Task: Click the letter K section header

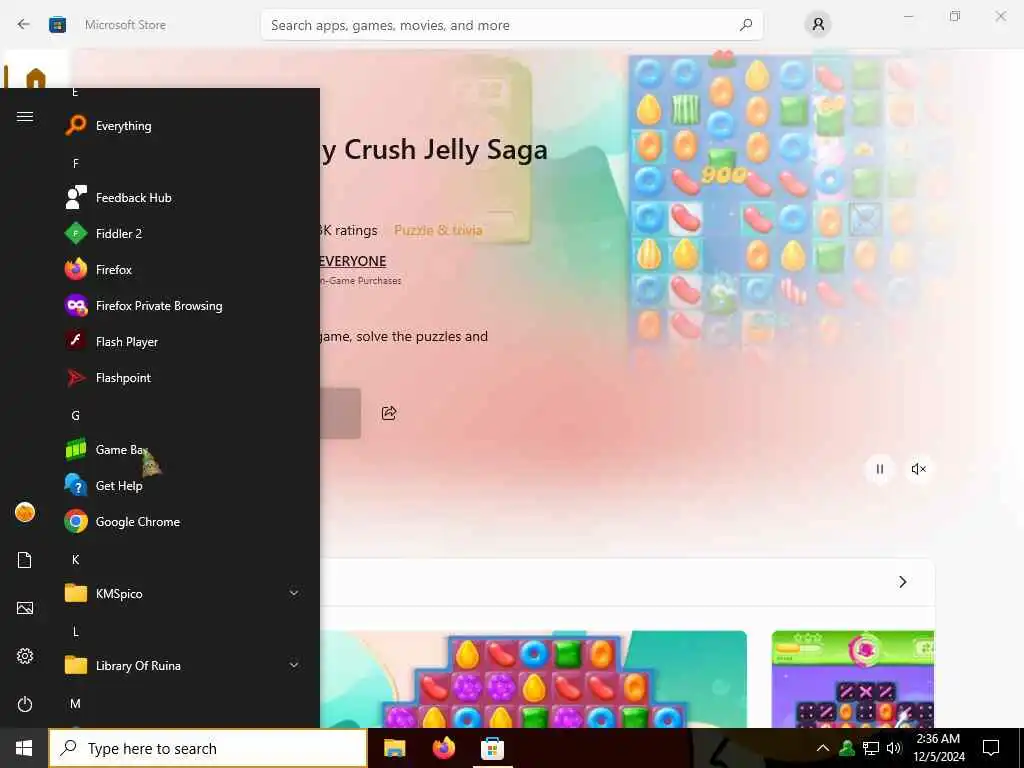Action: tap(76, 560)
